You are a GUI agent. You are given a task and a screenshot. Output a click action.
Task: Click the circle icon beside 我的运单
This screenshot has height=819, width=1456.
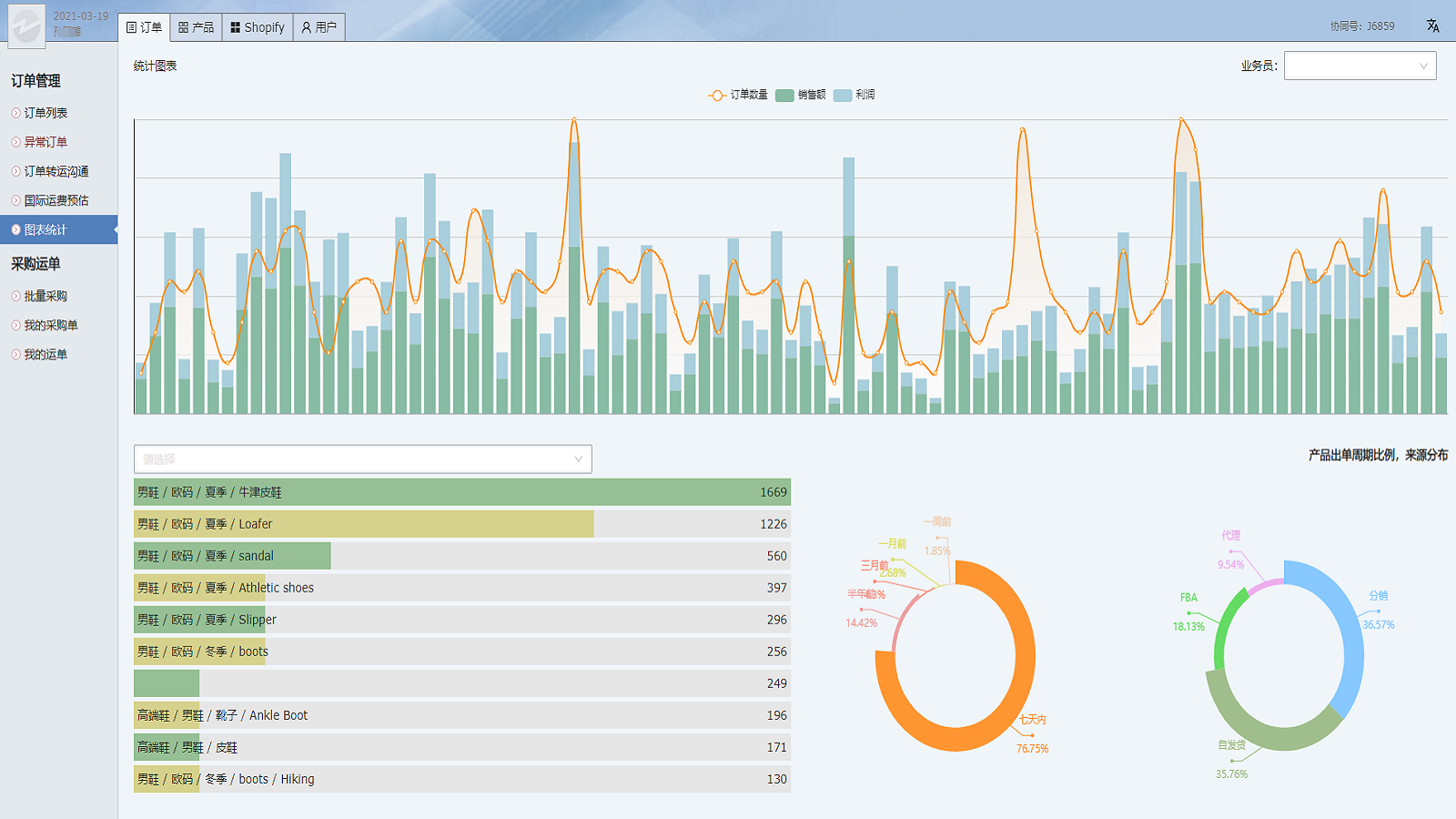(x=16, y=354)
